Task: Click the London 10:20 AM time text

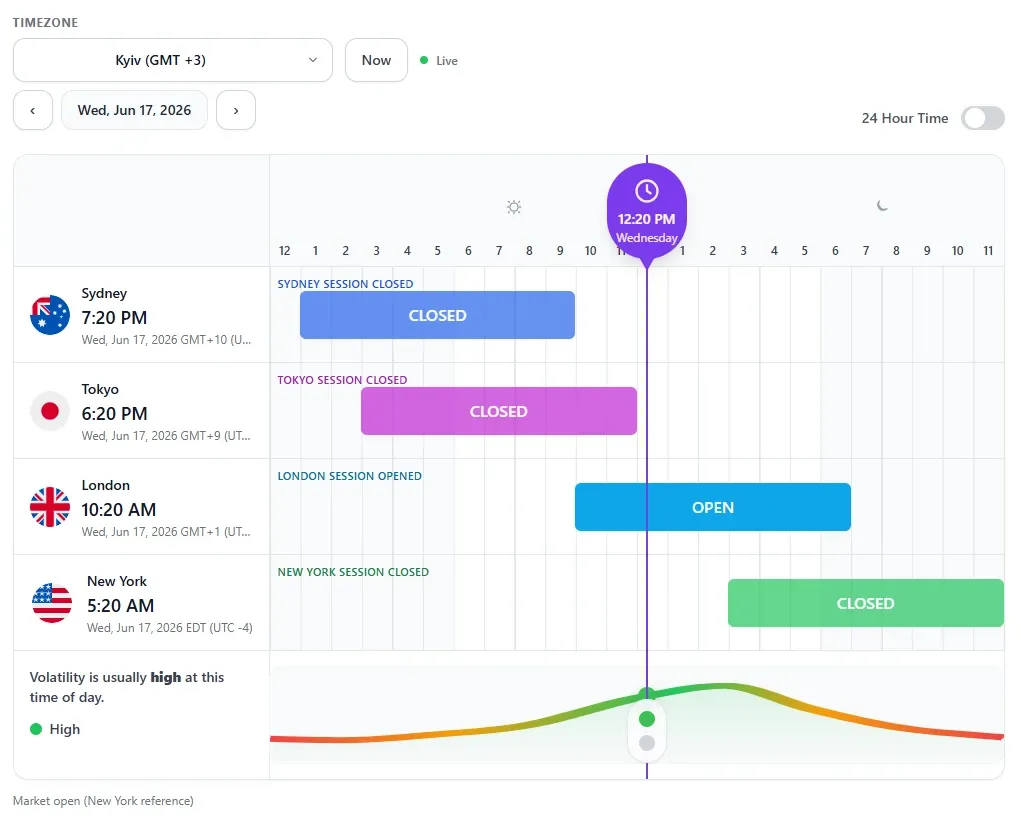Action: (119, 510)
